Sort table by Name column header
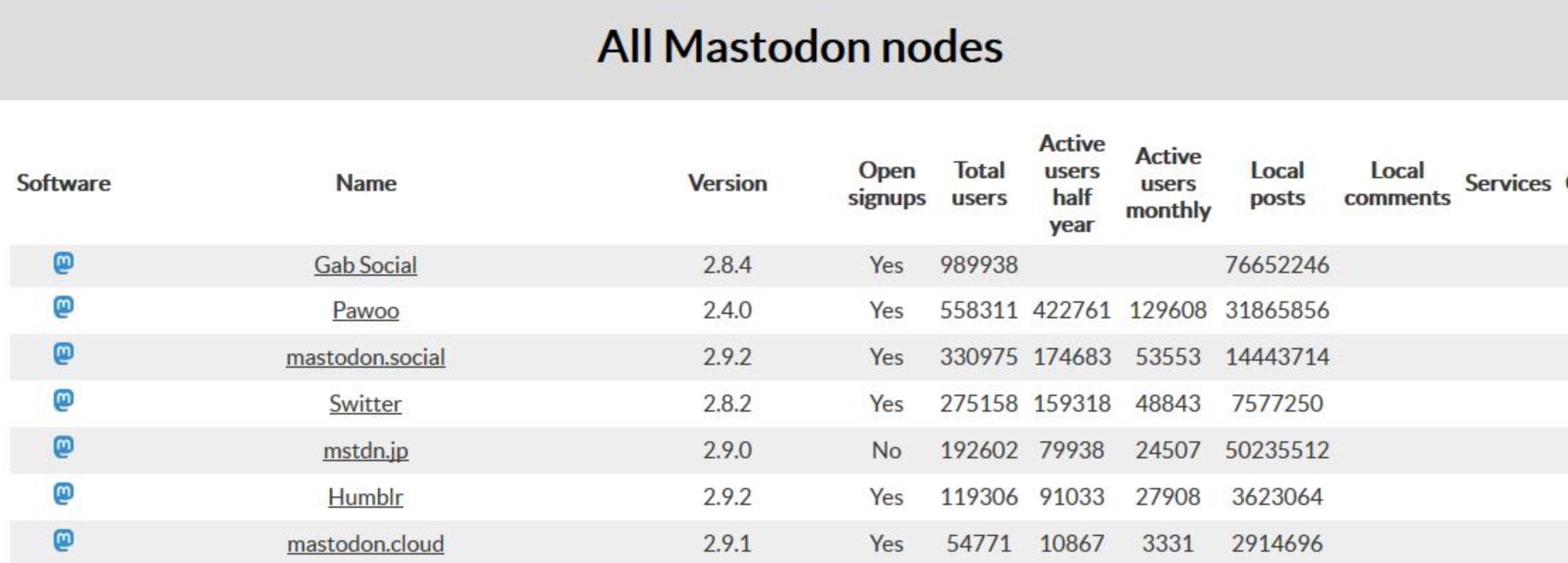Image resolution: width=1568 pixels, height=563 pixels. point(366,183)
